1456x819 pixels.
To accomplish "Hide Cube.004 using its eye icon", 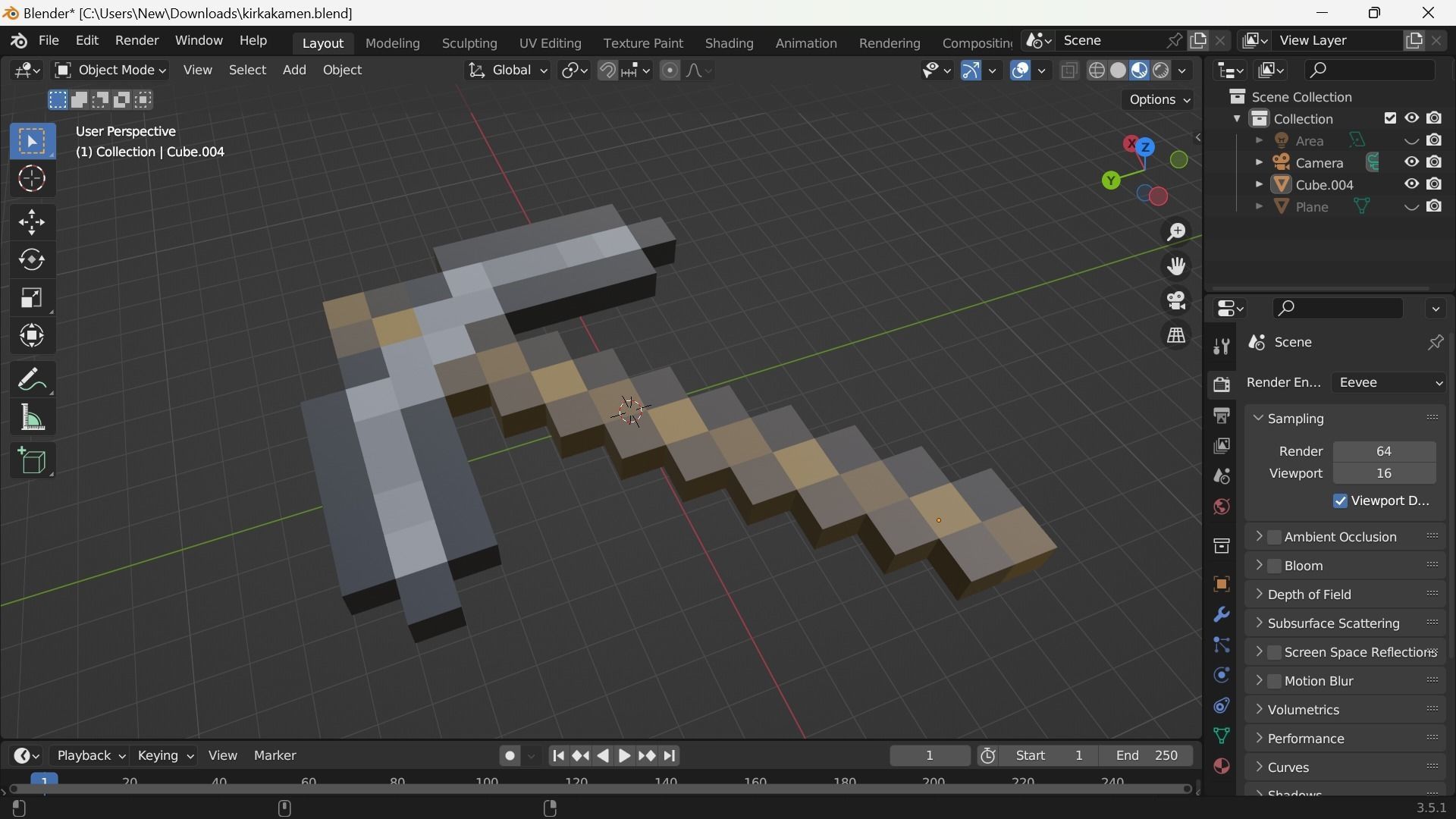I will point(1411,184).
